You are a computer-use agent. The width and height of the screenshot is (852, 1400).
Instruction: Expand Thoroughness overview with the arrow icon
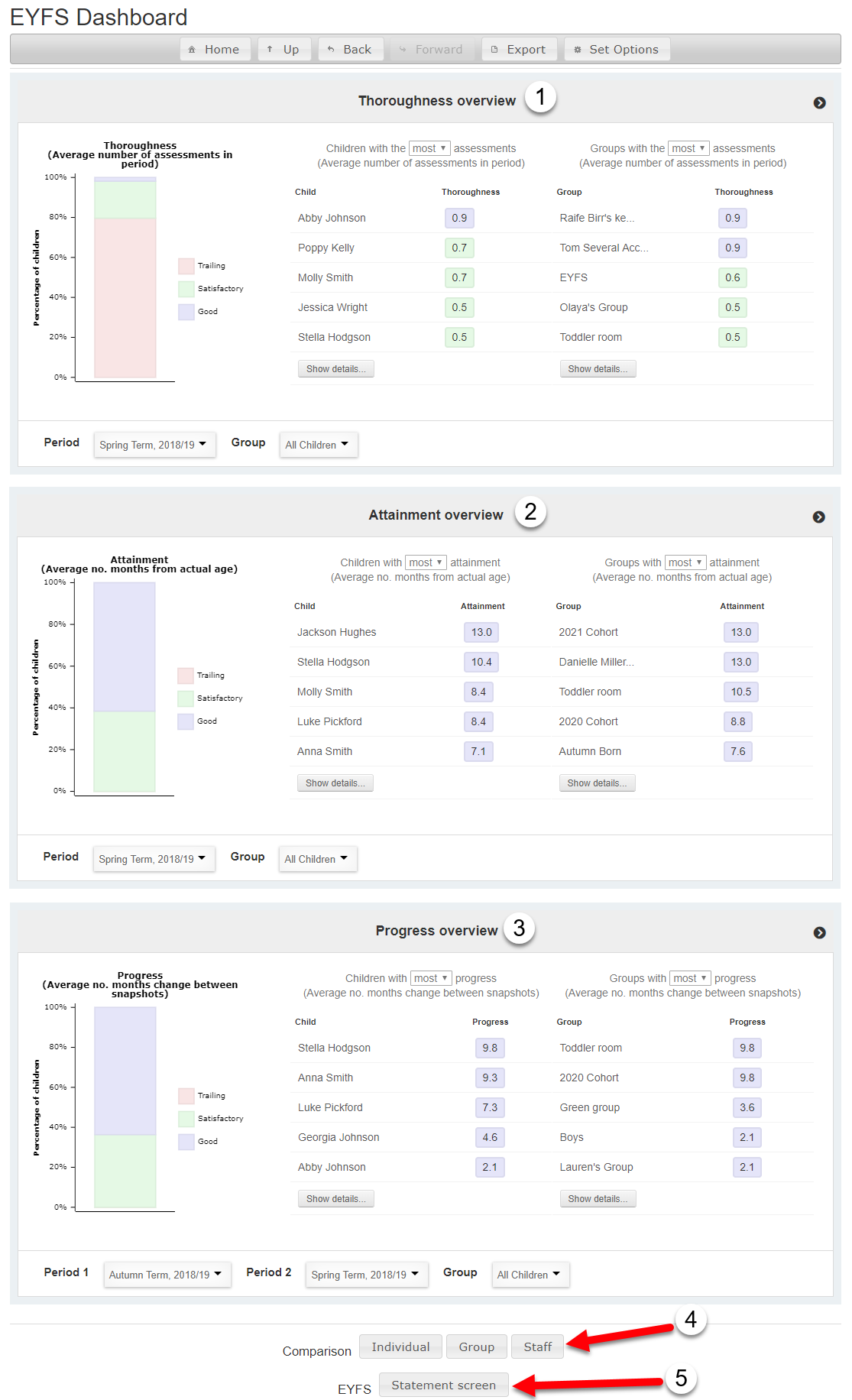[819, 103]
